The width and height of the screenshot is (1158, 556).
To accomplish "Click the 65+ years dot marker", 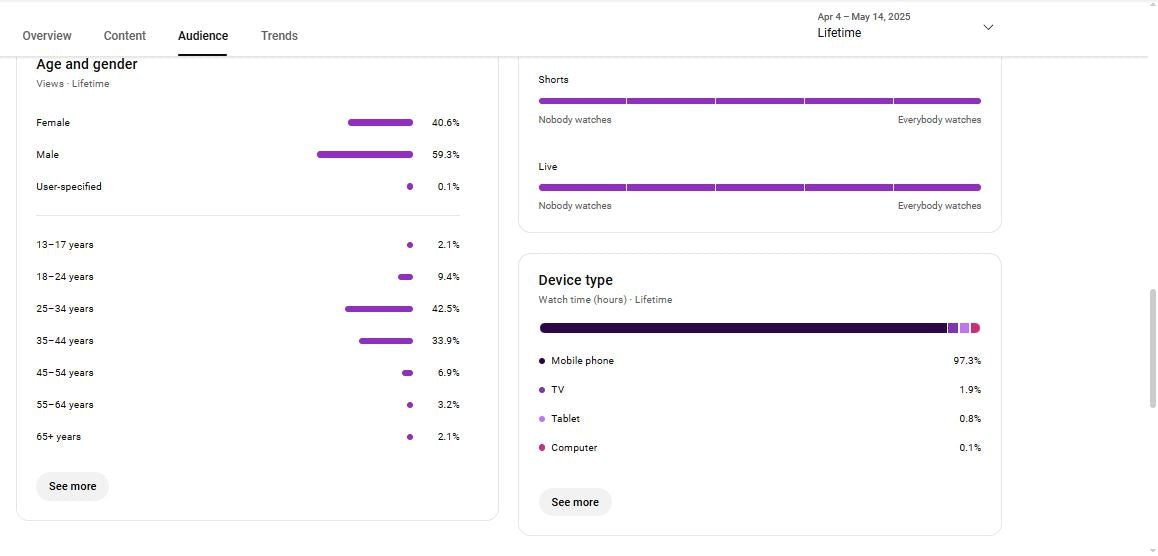I will pos(410,437).
